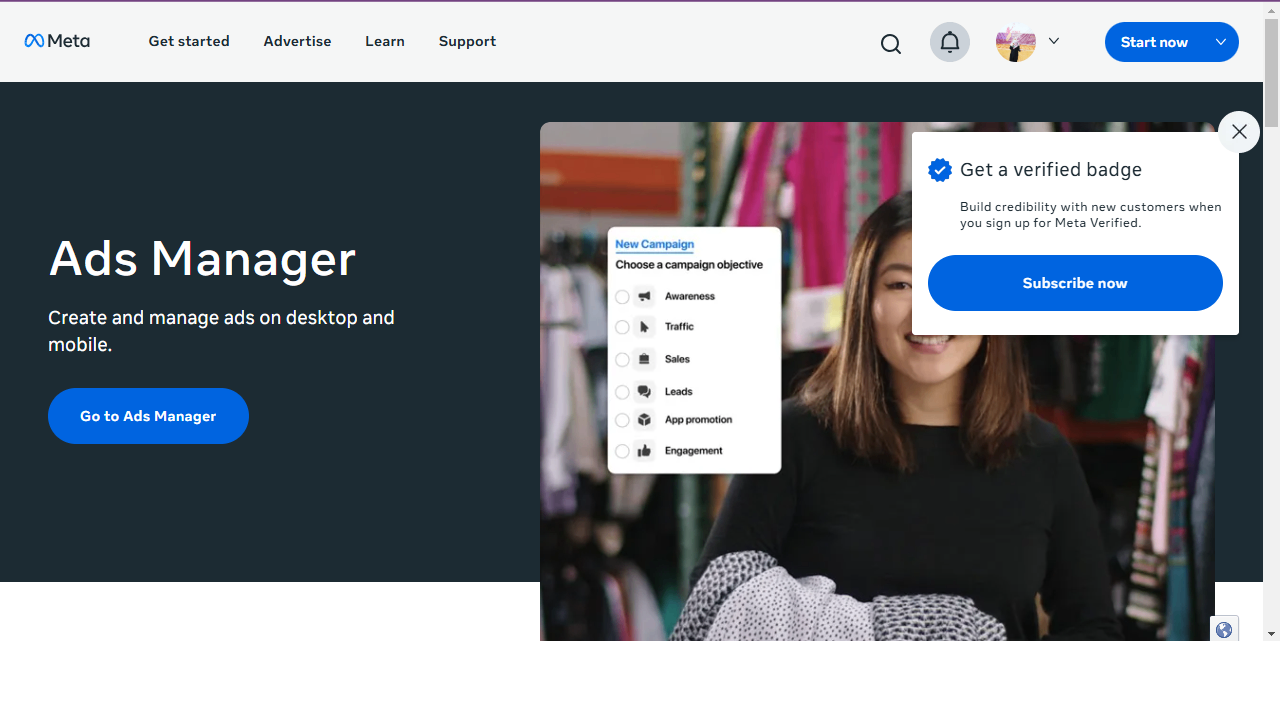Click 'Choose a campaign objective' text
Screen dimensions: 1280x720
[689, 265]
